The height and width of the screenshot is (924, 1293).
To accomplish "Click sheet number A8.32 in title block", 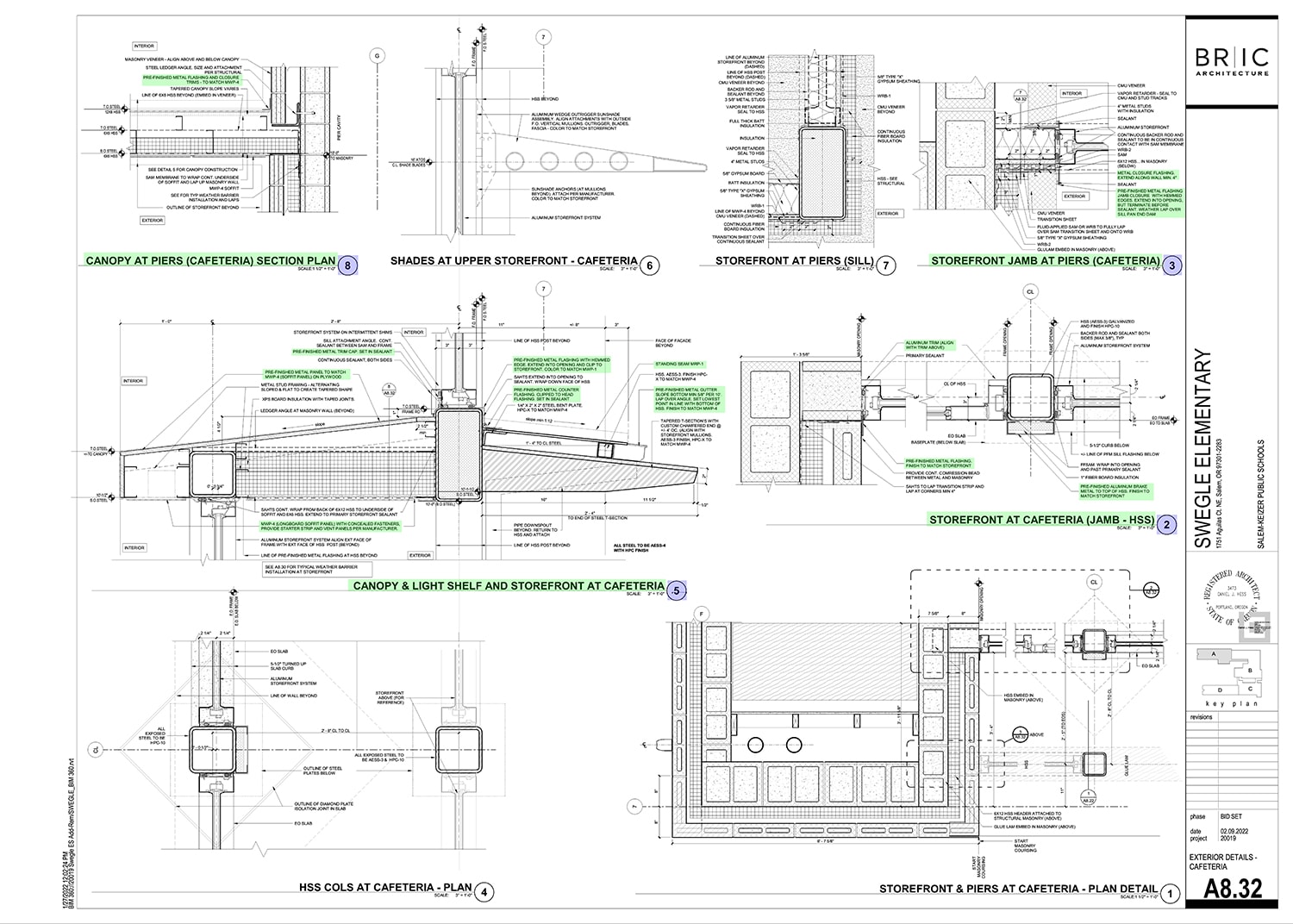I will pyautogui.click(x=1233, y=889).
